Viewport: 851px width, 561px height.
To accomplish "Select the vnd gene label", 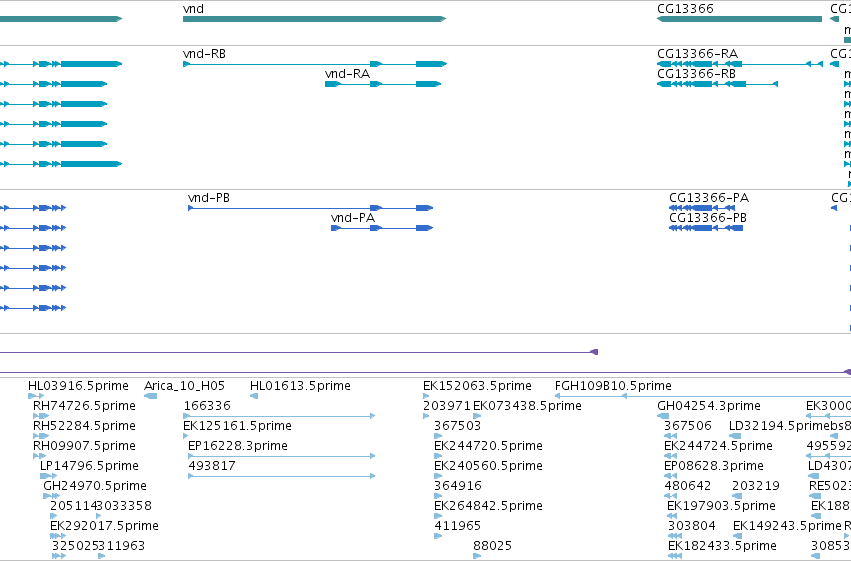I will [x=193, y=9].
